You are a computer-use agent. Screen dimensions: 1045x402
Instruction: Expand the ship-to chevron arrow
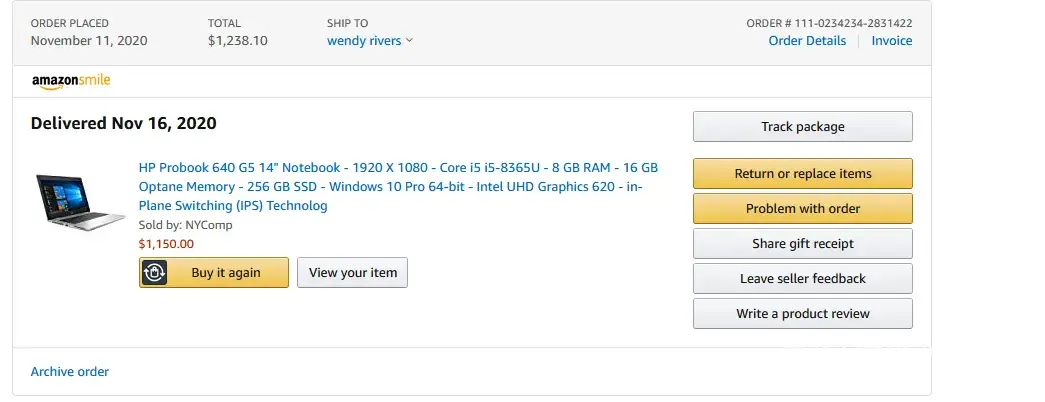(x=409, y=41)
